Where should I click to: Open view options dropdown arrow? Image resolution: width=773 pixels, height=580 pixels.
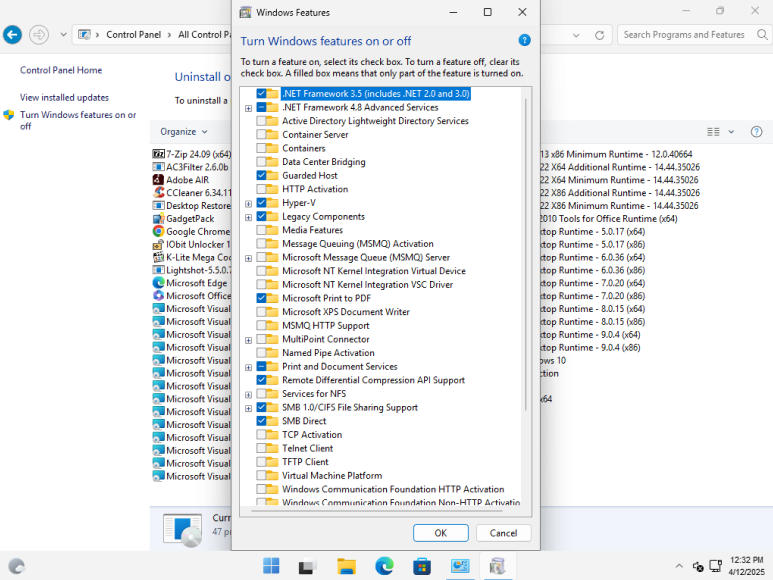[x=731, y=132]
